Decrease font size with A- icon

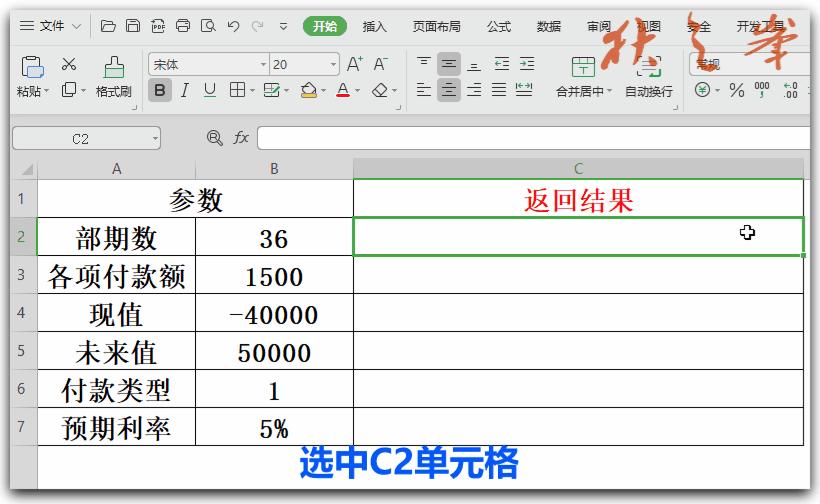coord(380,64)
